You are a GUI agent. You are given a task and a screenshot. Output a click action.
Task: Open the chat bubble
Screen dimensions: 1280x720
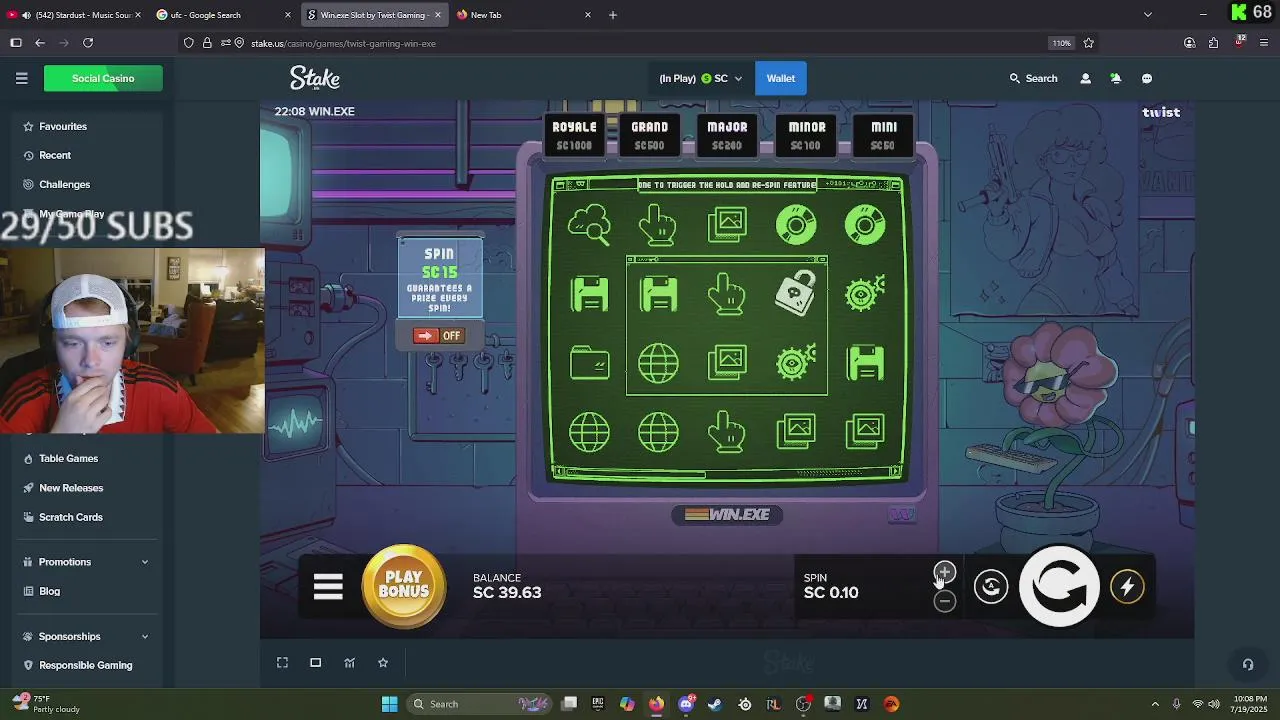(x=1147, y=78)
